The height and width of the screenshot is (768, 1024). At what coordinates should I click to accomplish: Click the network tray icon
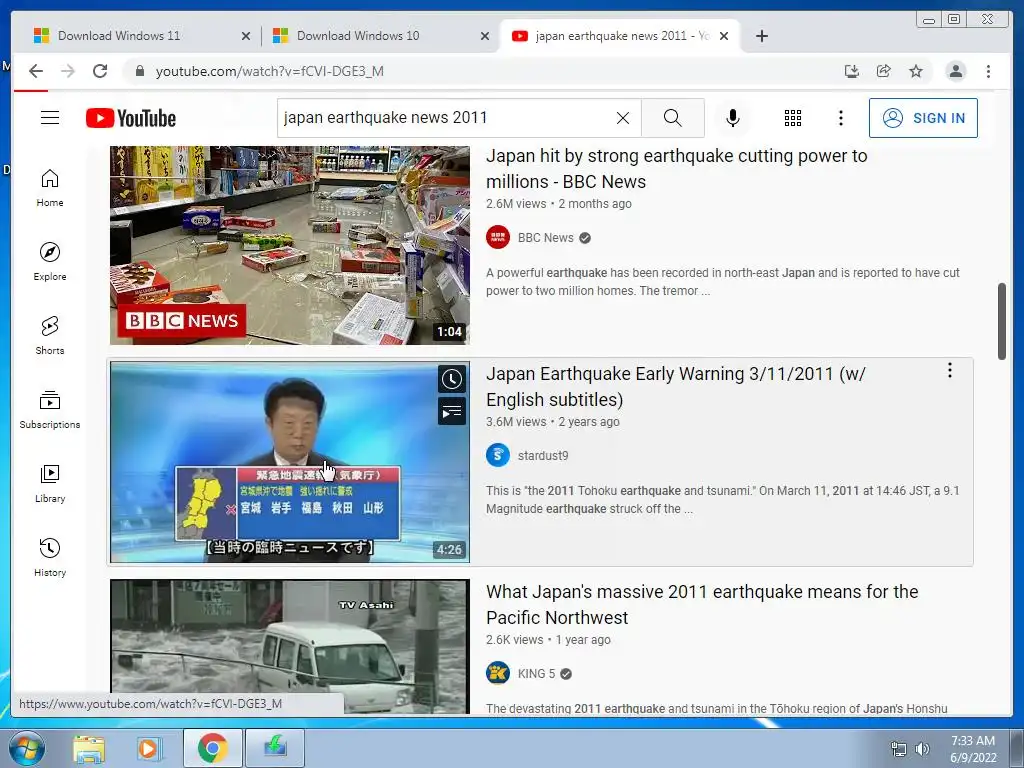tap(899, 749)
